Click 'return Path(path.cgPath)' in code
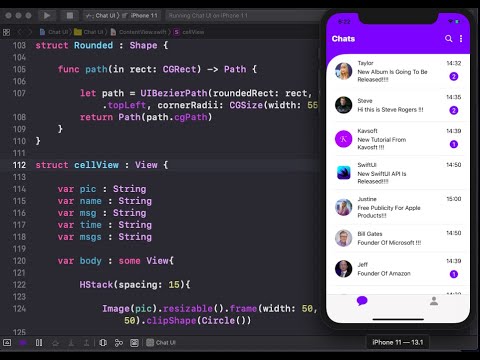This screenshot has width=480, height=360. (146, 117)
